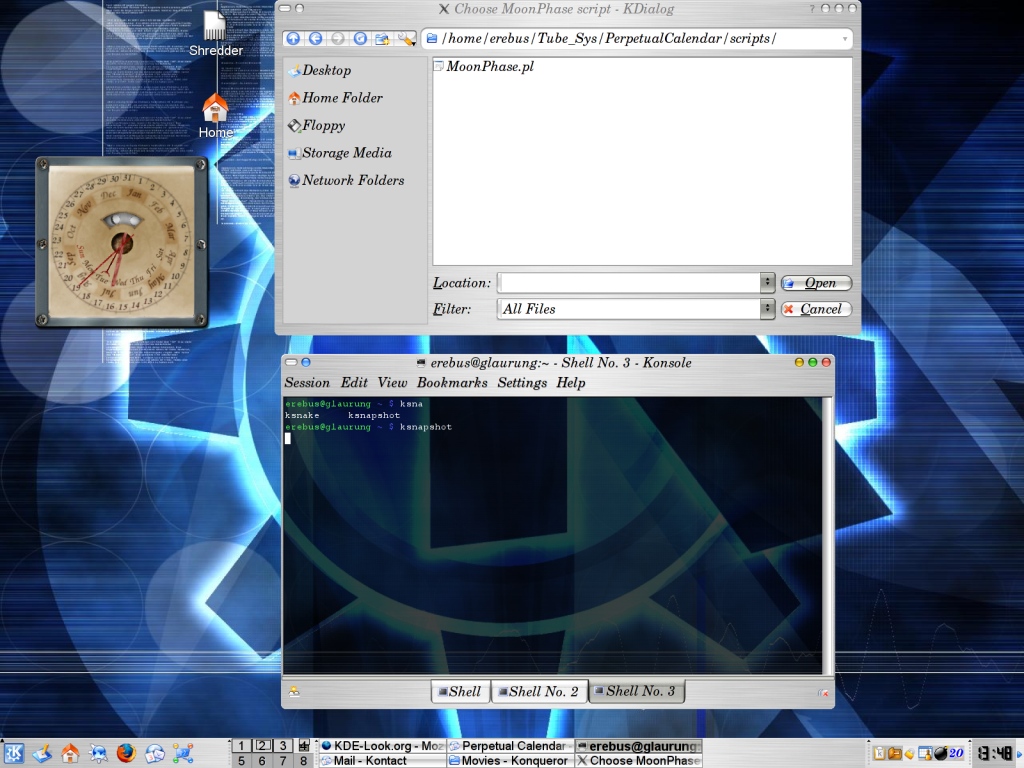Go back in the KDialog toolbar

tap(315, 39)
